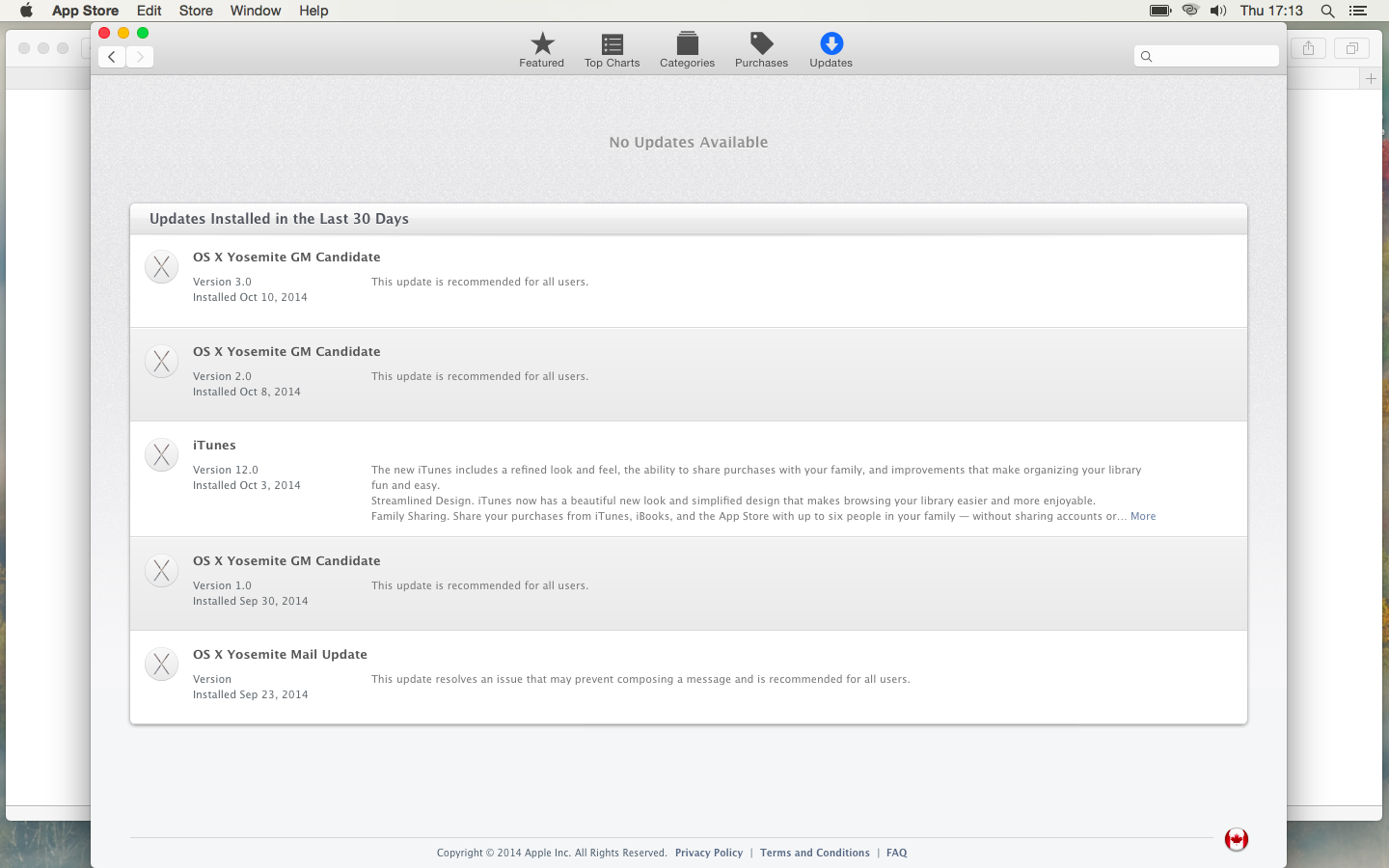1389x868 pixels.
Task: Open Spotlight search magnifier
Action: [x=1328, y=11]
